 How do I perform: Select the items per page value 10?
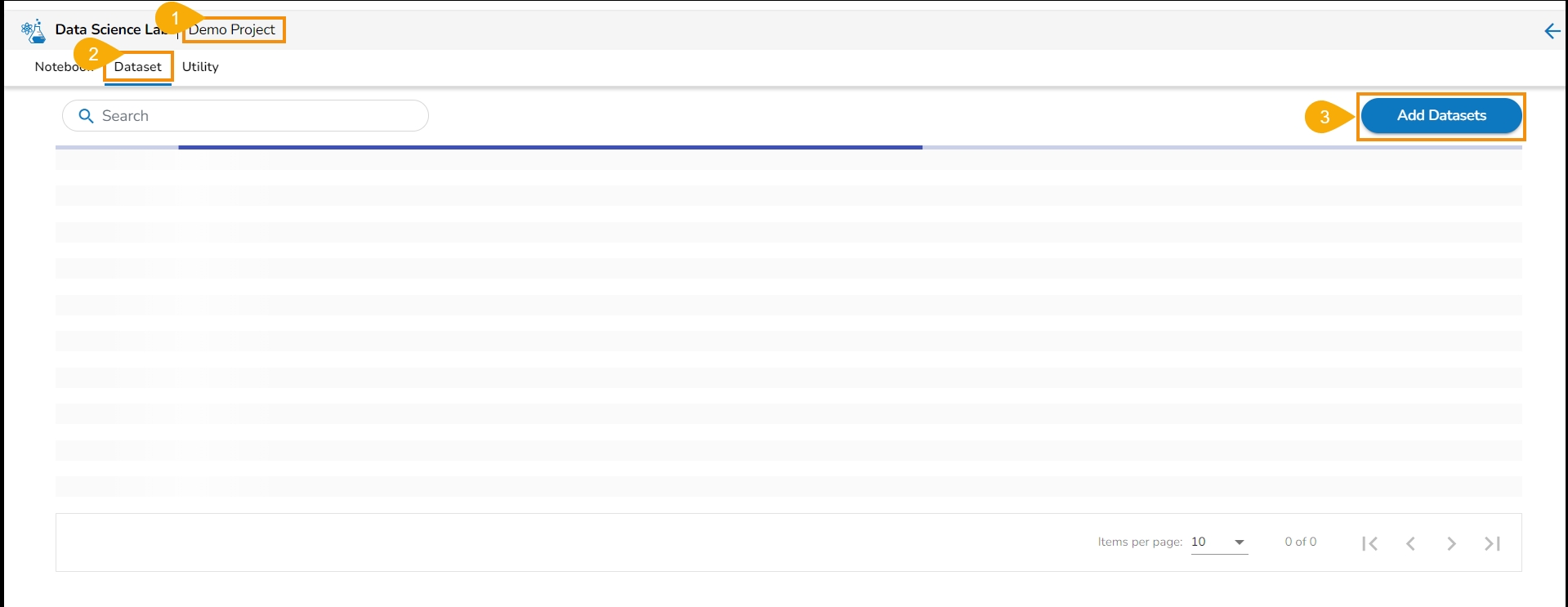click(x=1199, y=542)
